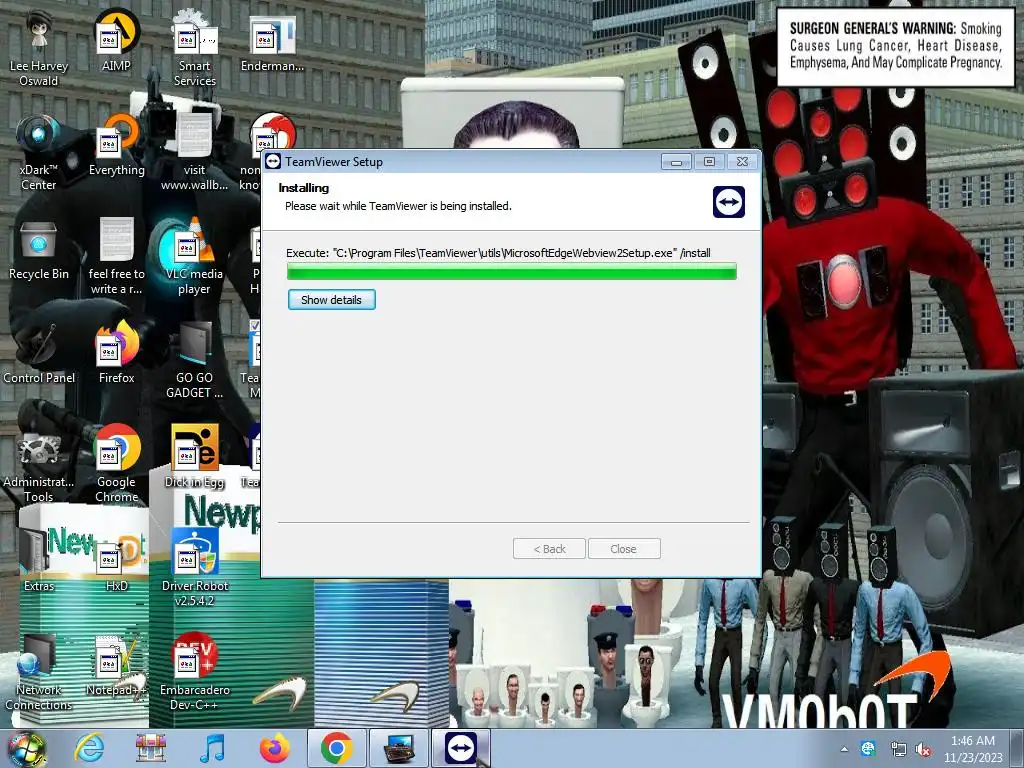Select the xDark Center desktop icon

pos(39,153)
